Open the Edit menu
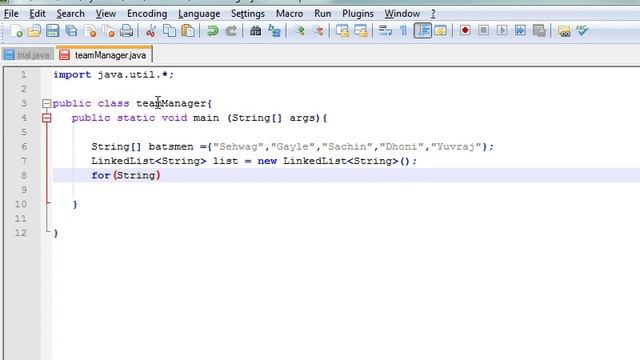Viewport: 640px width, 360px height. tap(37, 14)
